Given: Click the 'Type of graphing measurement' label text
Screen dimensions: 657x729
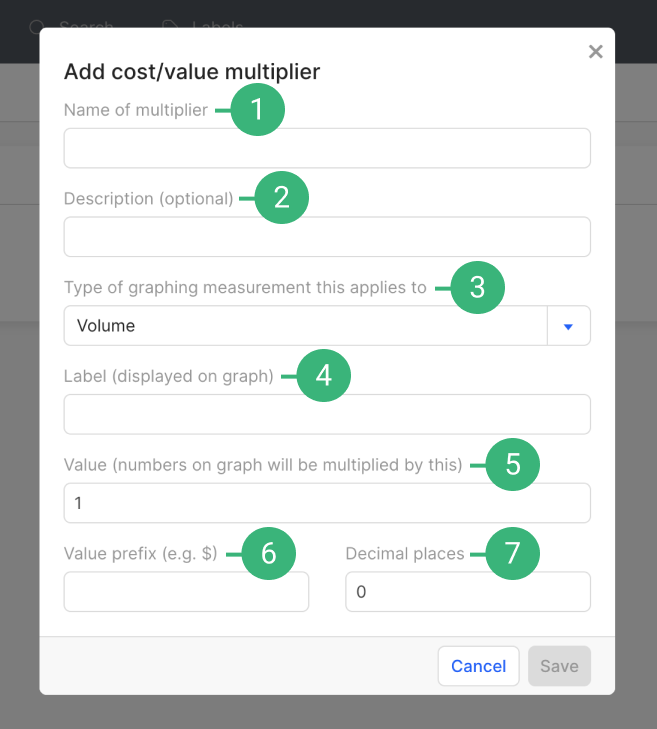Looking at the screenshot, I should [245, 287].
